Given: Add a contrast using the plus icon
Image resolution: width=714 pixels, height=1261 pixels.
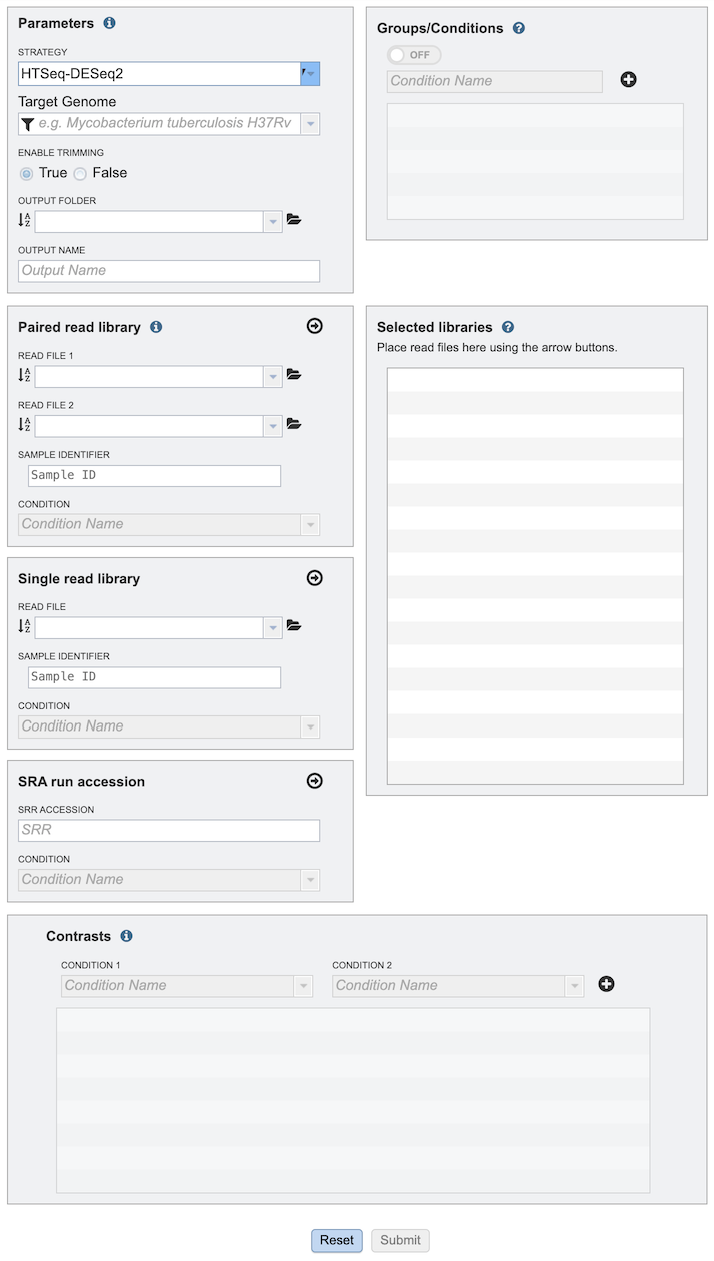Looking at the screenshot, I should pos(606,984).
